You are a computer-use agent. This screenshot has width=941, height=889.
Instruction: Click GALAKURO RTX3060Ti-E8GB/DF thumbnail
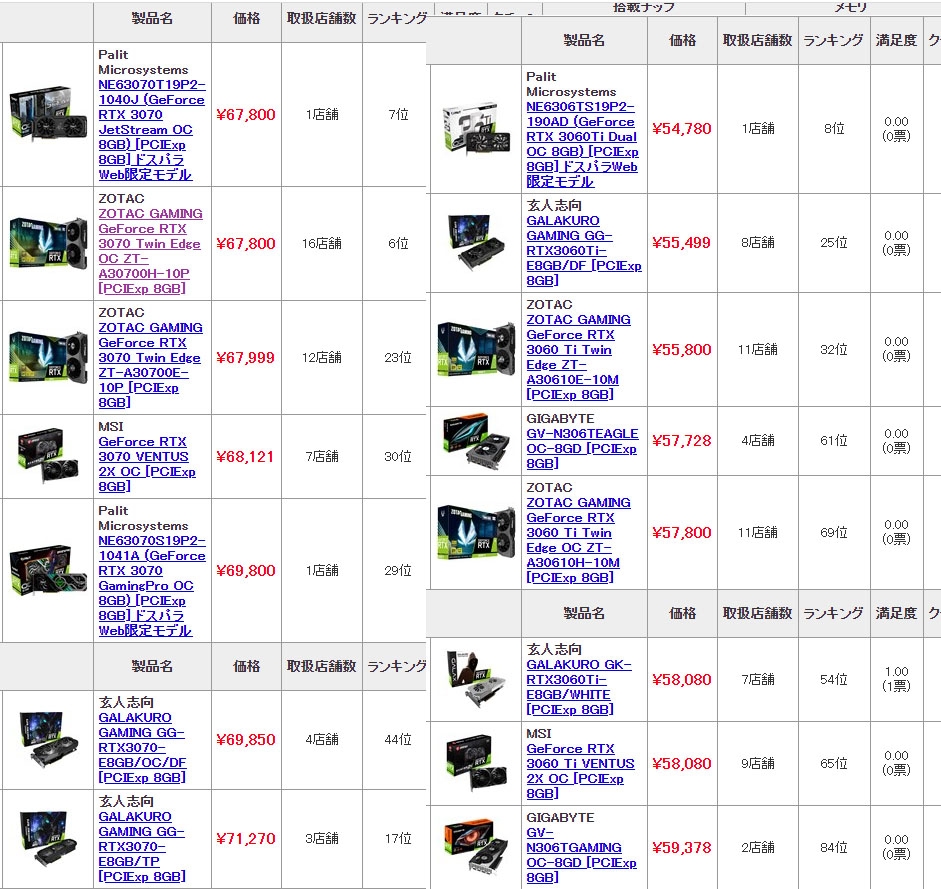pos(476,243)
